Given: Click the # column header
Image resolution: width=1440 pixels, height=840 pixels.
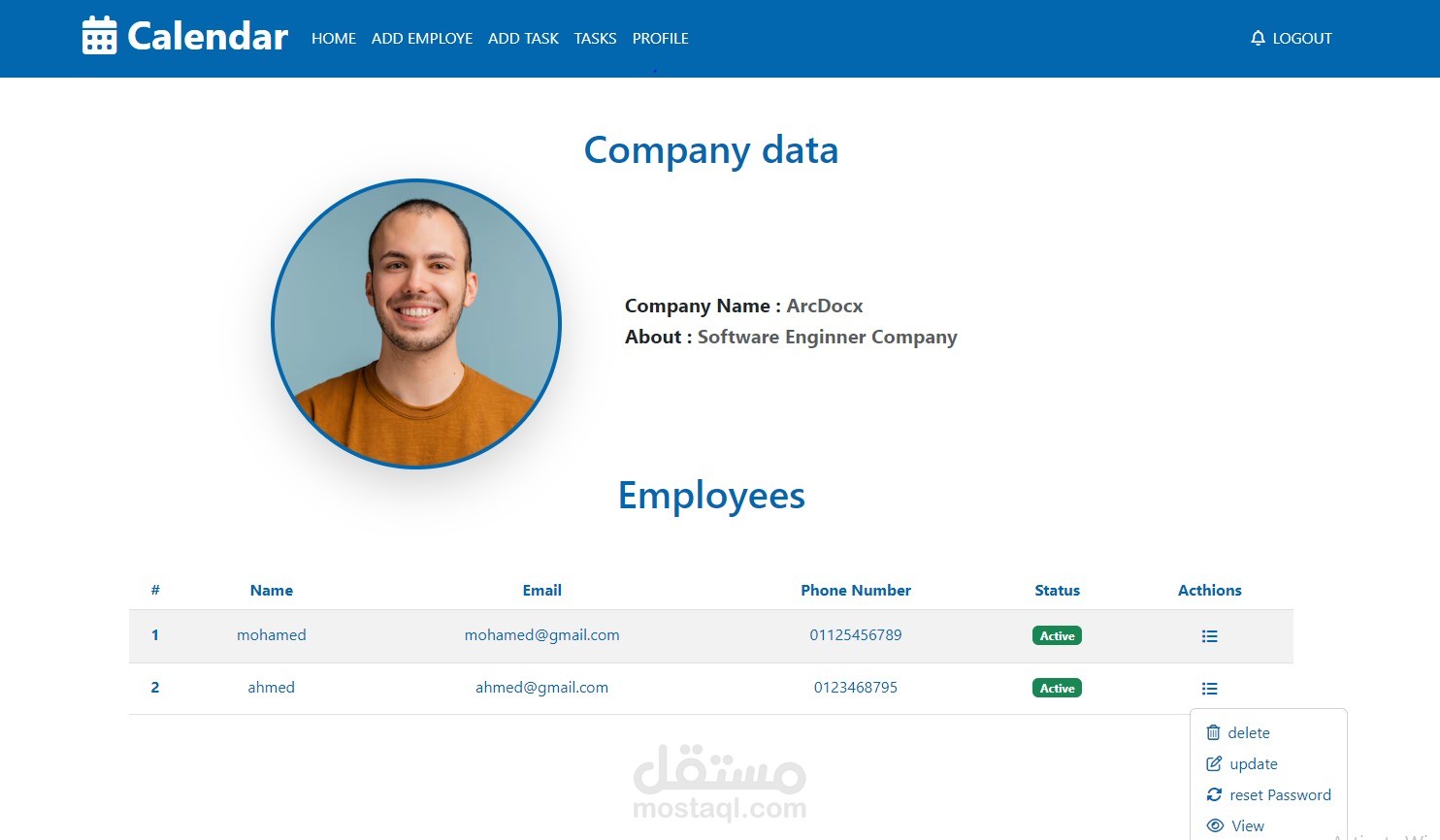Looking at the screenshot, I should (x=155, y=591).
